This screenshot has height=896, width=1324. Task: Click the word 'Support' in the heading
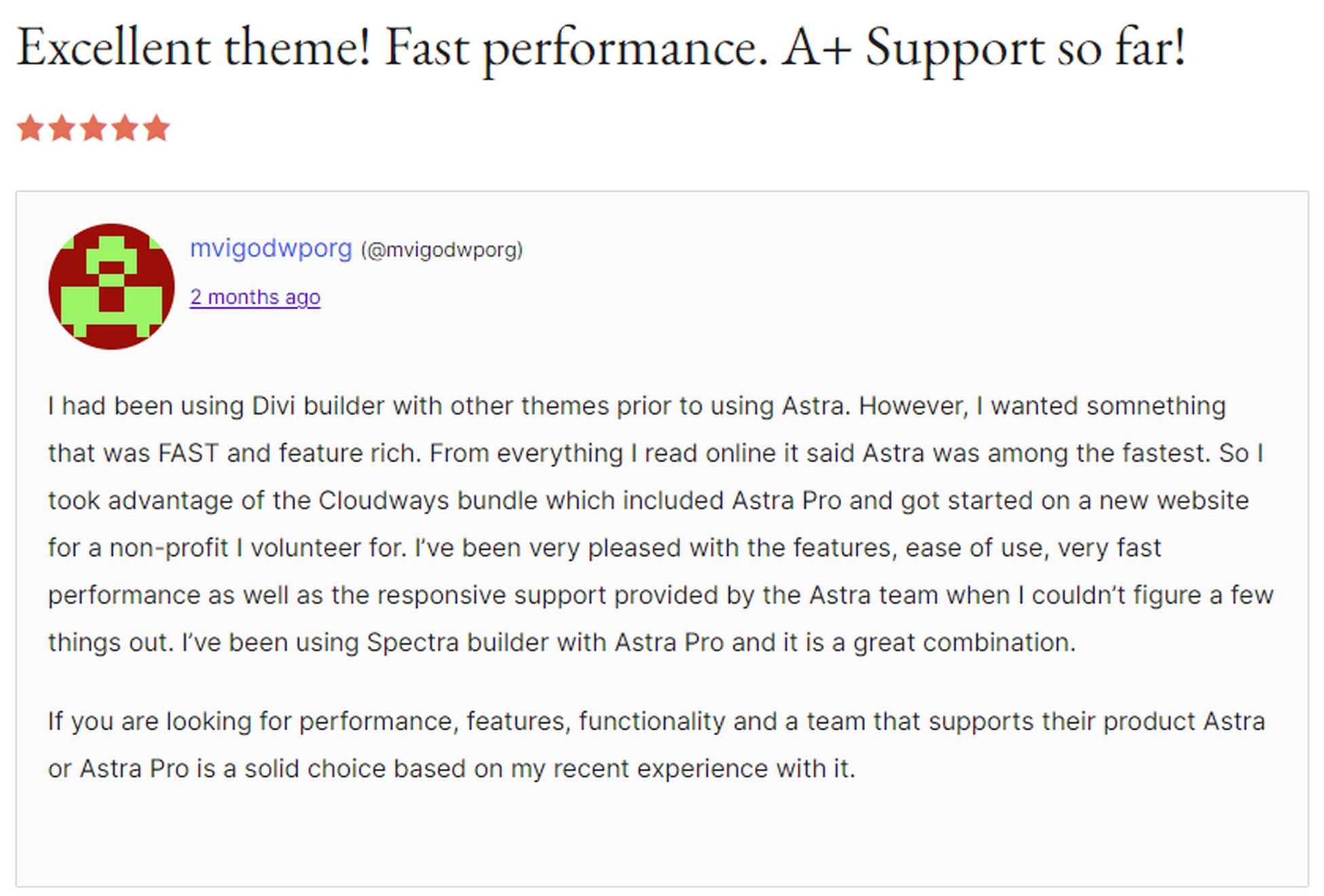coord(955,49)
